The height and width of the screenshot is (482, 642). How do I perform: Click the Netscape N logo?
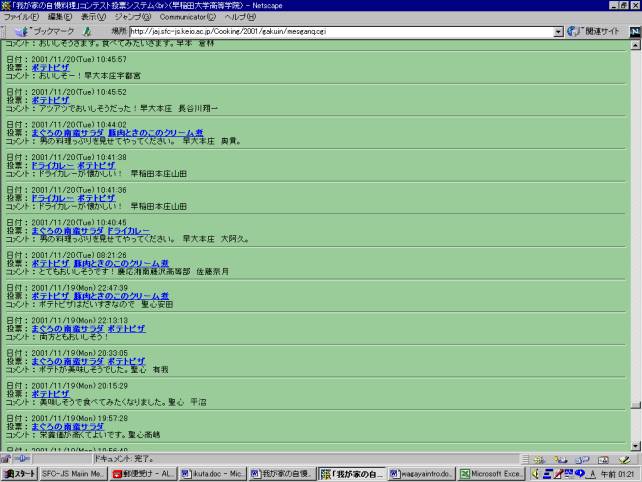click(635, 32)
